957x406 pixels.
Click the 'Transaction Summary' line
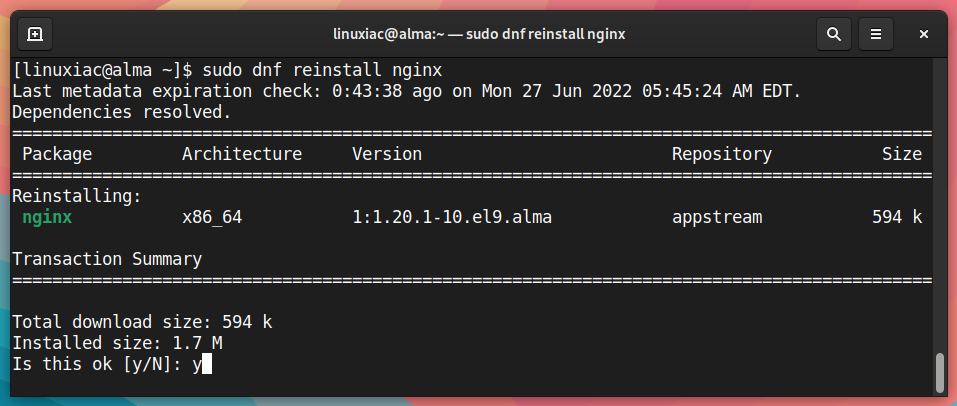click(107, 259)
